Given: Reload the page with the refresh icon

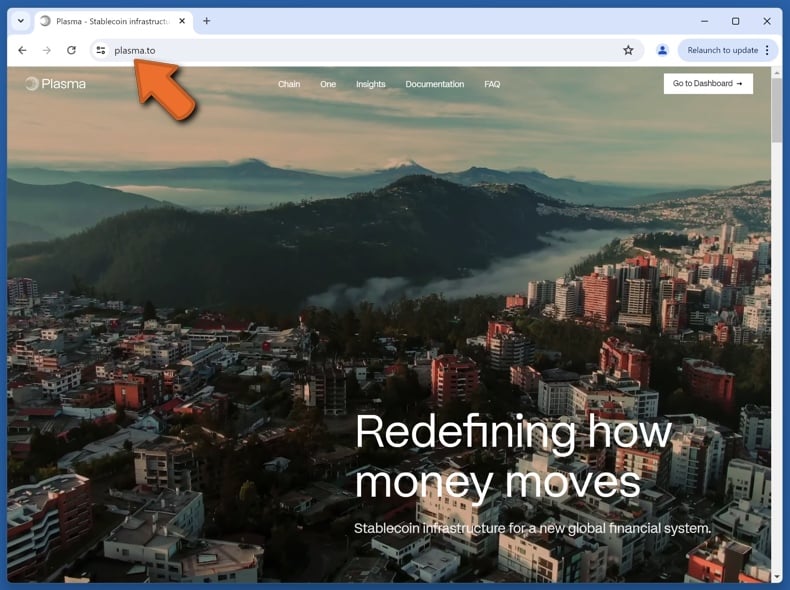Looking at the screenshot, I should coord(72,50).
